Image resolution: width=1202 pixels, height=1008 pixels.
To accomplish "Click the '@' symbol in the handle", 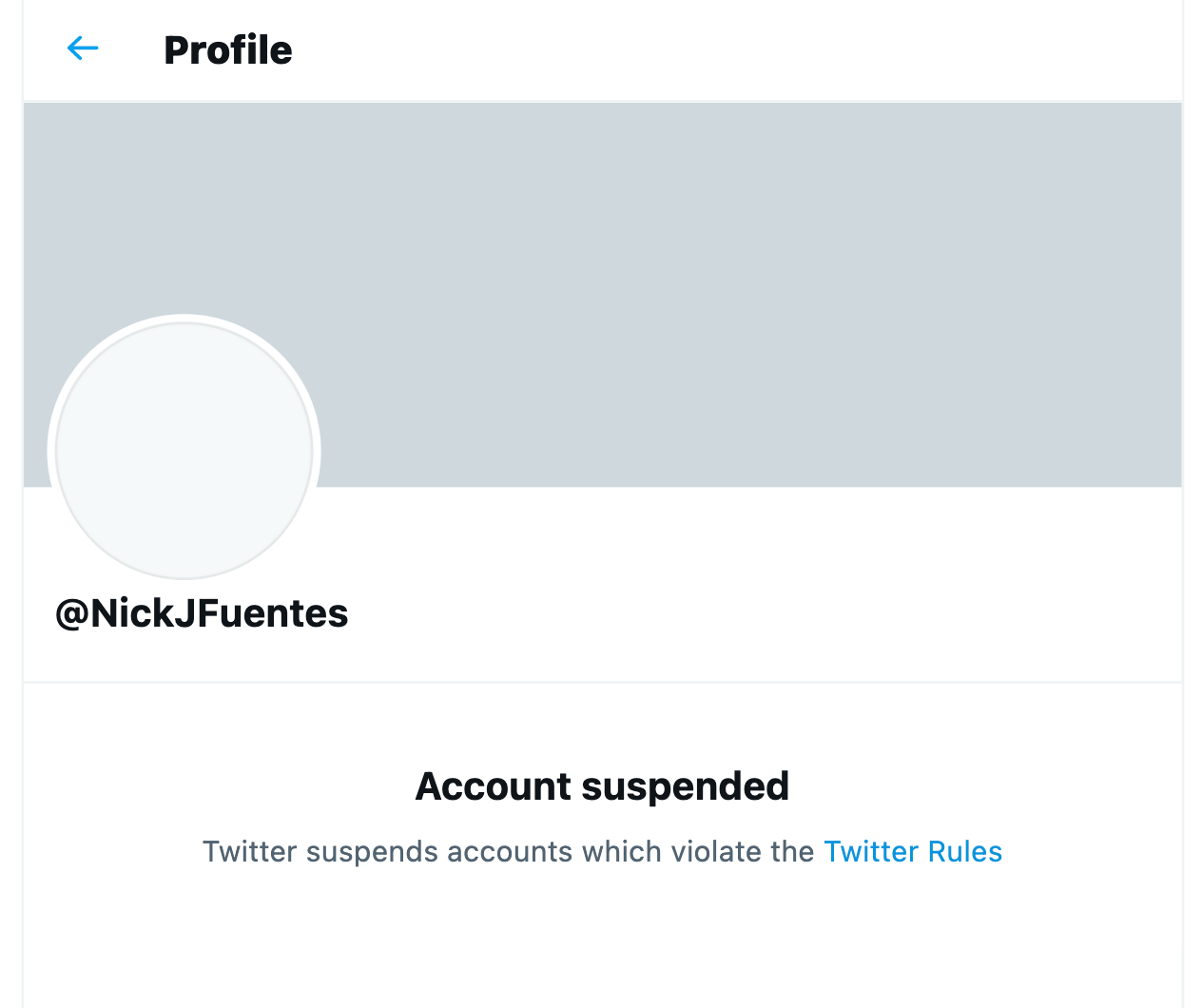I will (72, 613).
